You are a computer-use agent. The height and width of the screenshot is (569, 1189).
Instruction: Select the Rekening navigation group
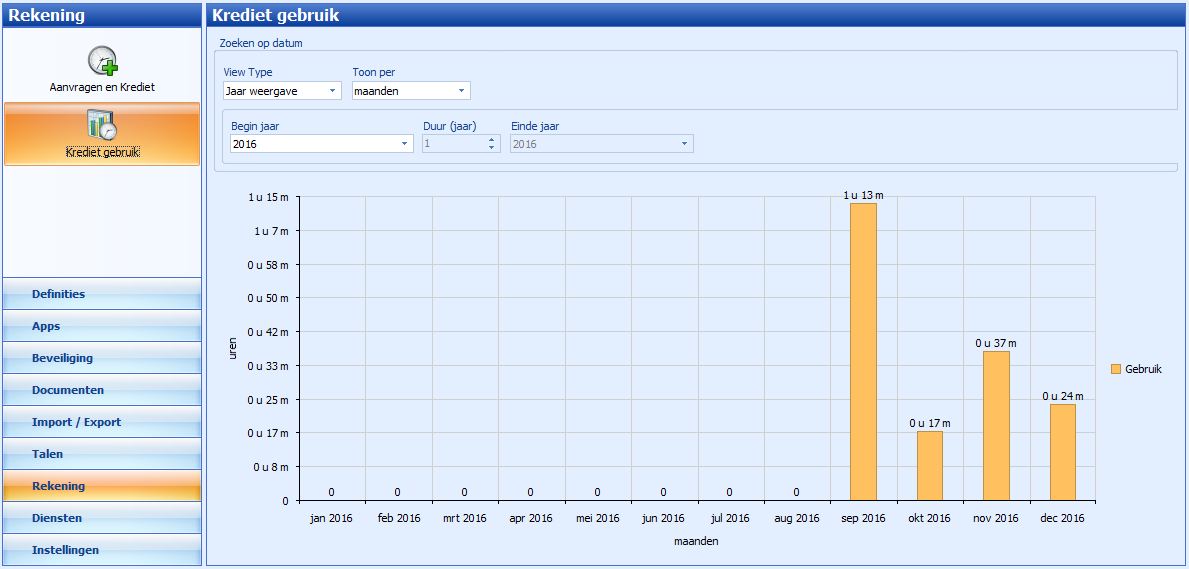(102, 486)
